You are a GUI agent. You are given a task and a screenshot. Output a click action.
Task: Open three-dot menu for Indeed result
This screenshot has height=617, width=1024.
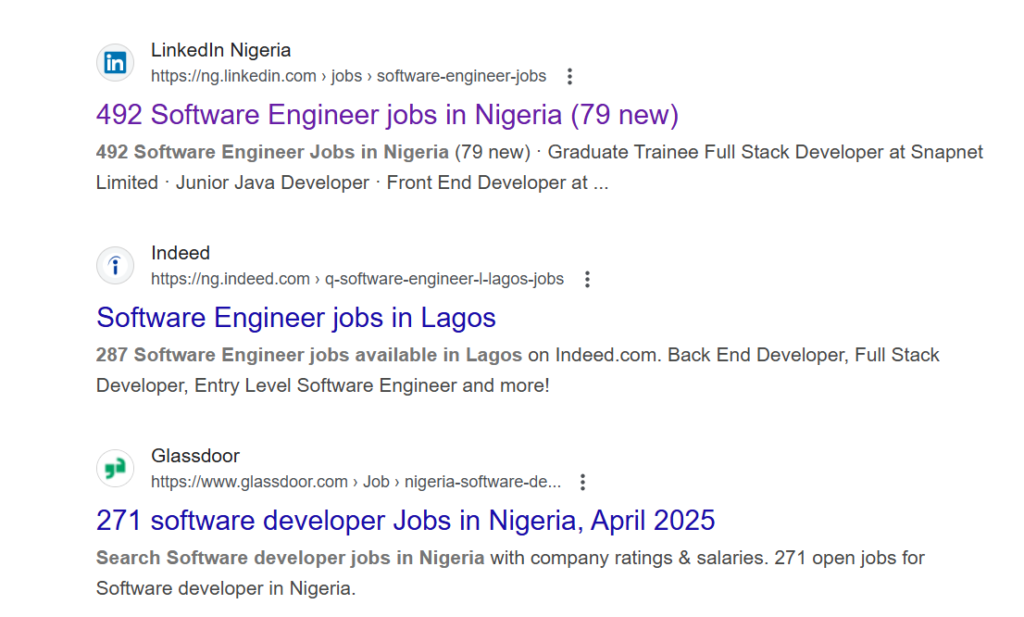[x=587, y=279]
